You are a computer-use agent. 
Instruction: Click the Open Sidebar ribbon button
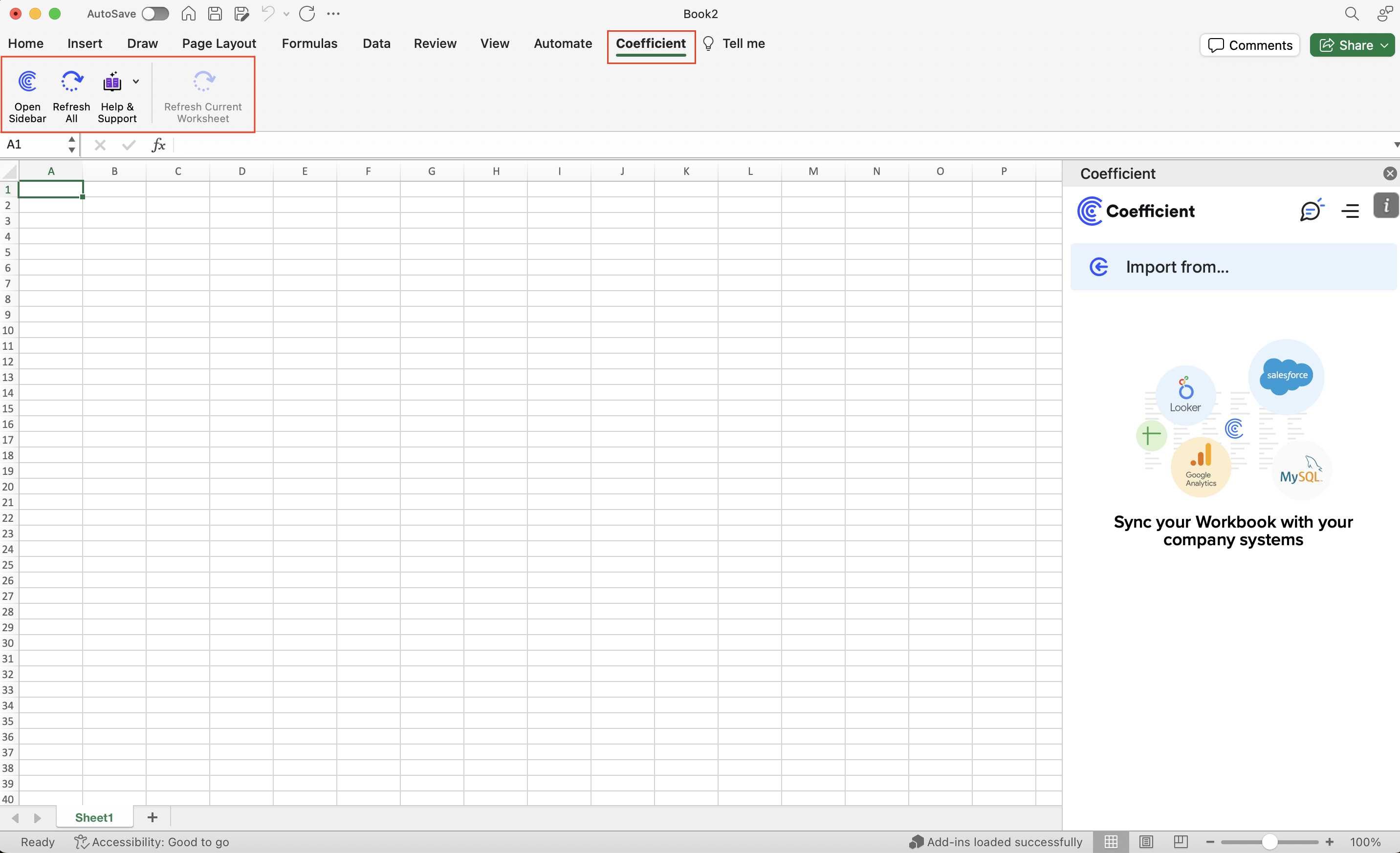27,96
